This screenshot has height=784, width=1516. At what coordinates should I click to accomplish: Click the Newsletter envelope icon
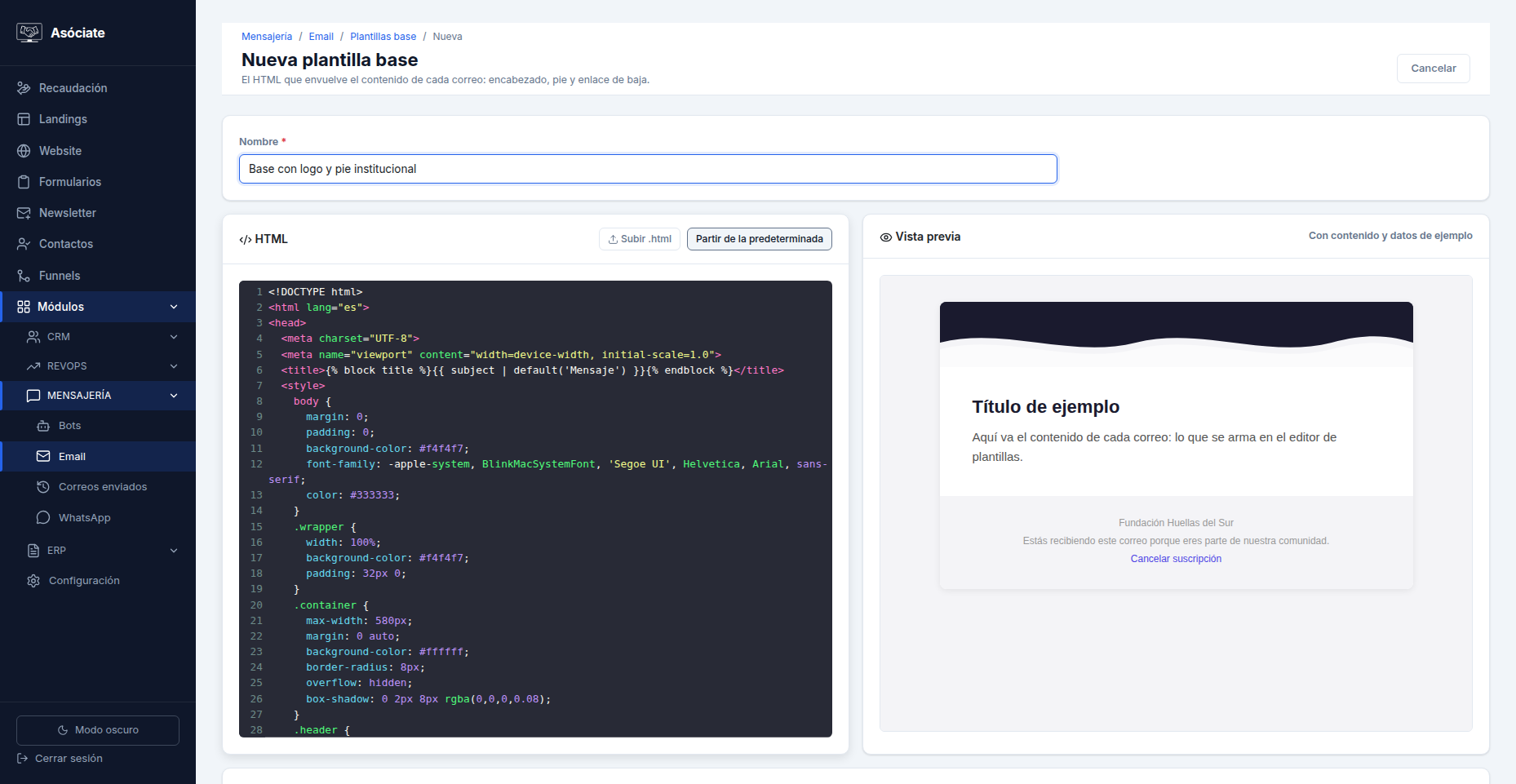pos(24,213)
